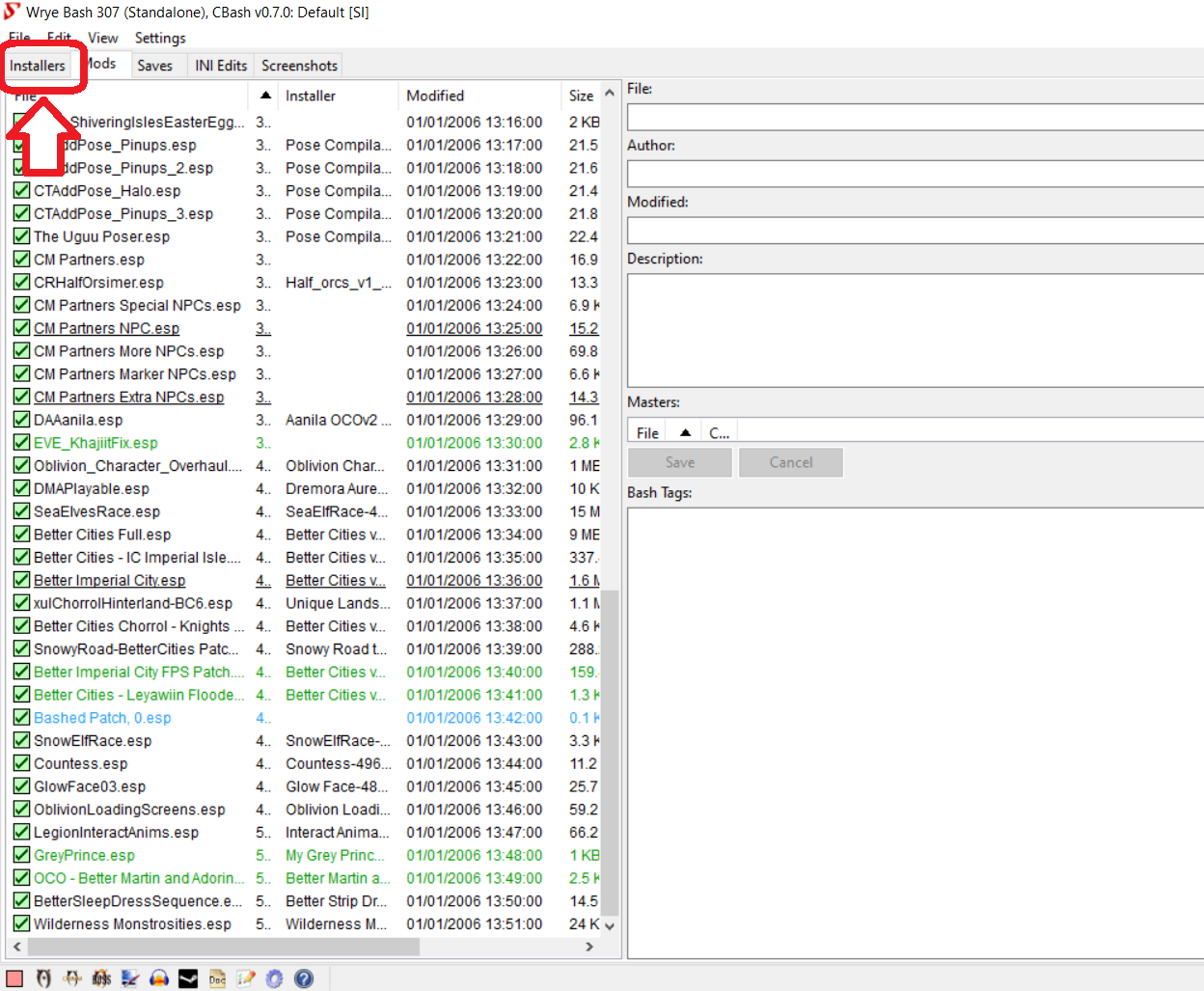Click the horizontal scrollbar thumb of mod list
Screen dimensions: 1204x991
coord(223,947)
